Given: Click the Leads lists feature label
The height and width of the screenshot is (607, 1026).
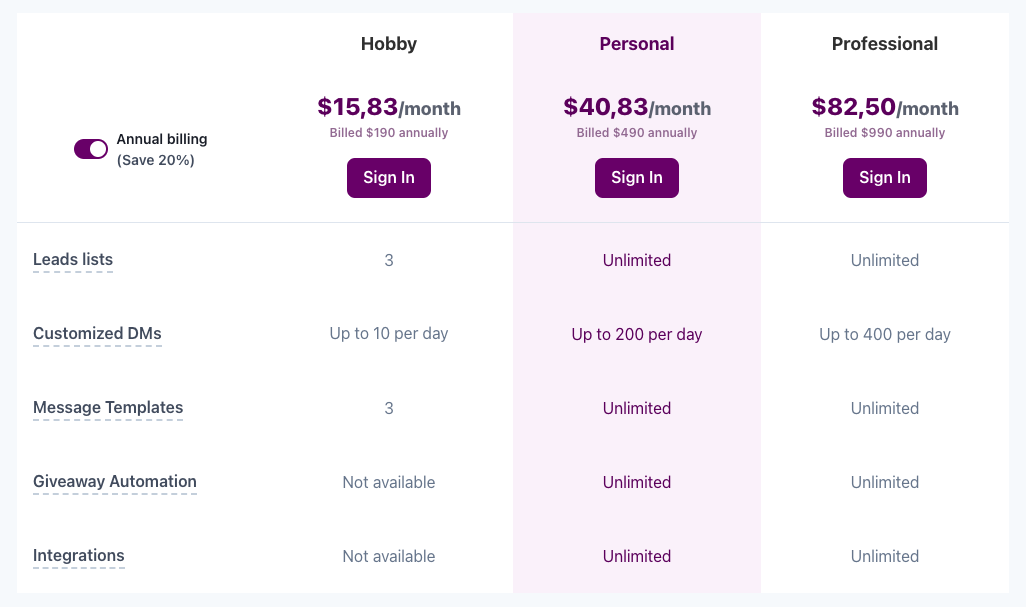Looking at the screenshot, I should [73, 260].
